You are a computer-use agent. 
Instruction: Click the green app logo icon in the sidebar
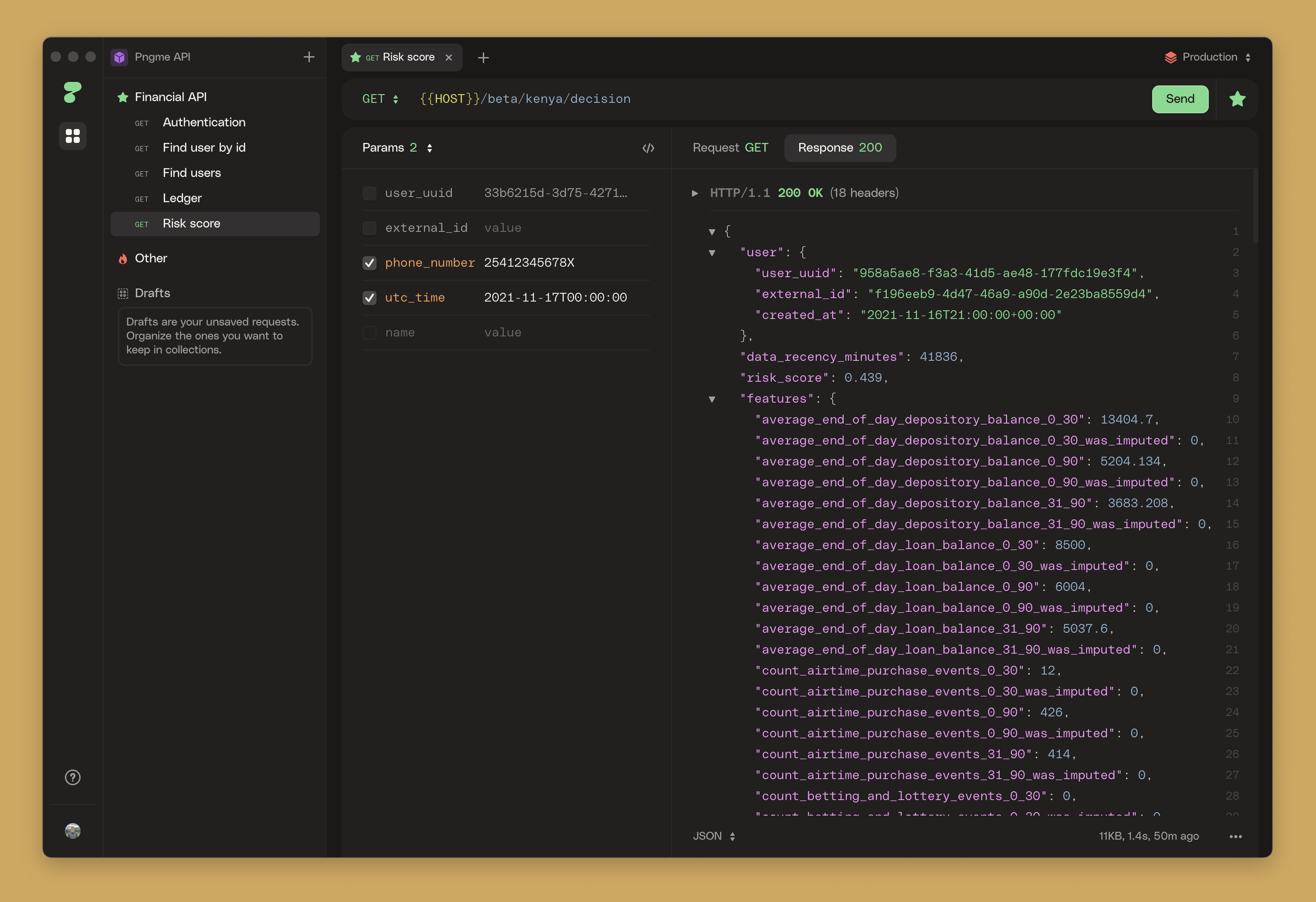click(x=72, y=92)
